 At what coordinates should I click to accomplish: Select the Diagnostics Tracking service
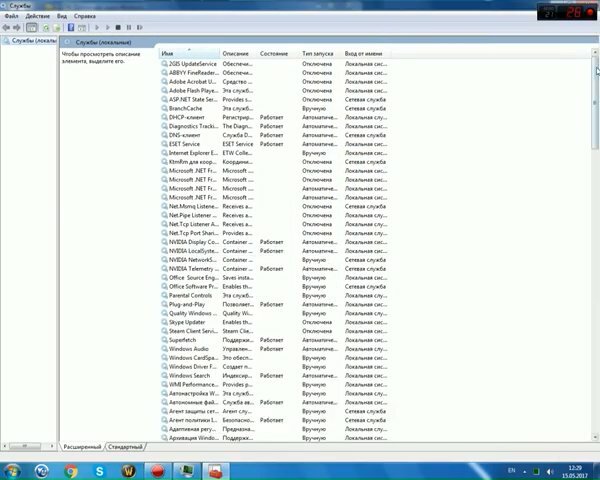tap(274, 126)
